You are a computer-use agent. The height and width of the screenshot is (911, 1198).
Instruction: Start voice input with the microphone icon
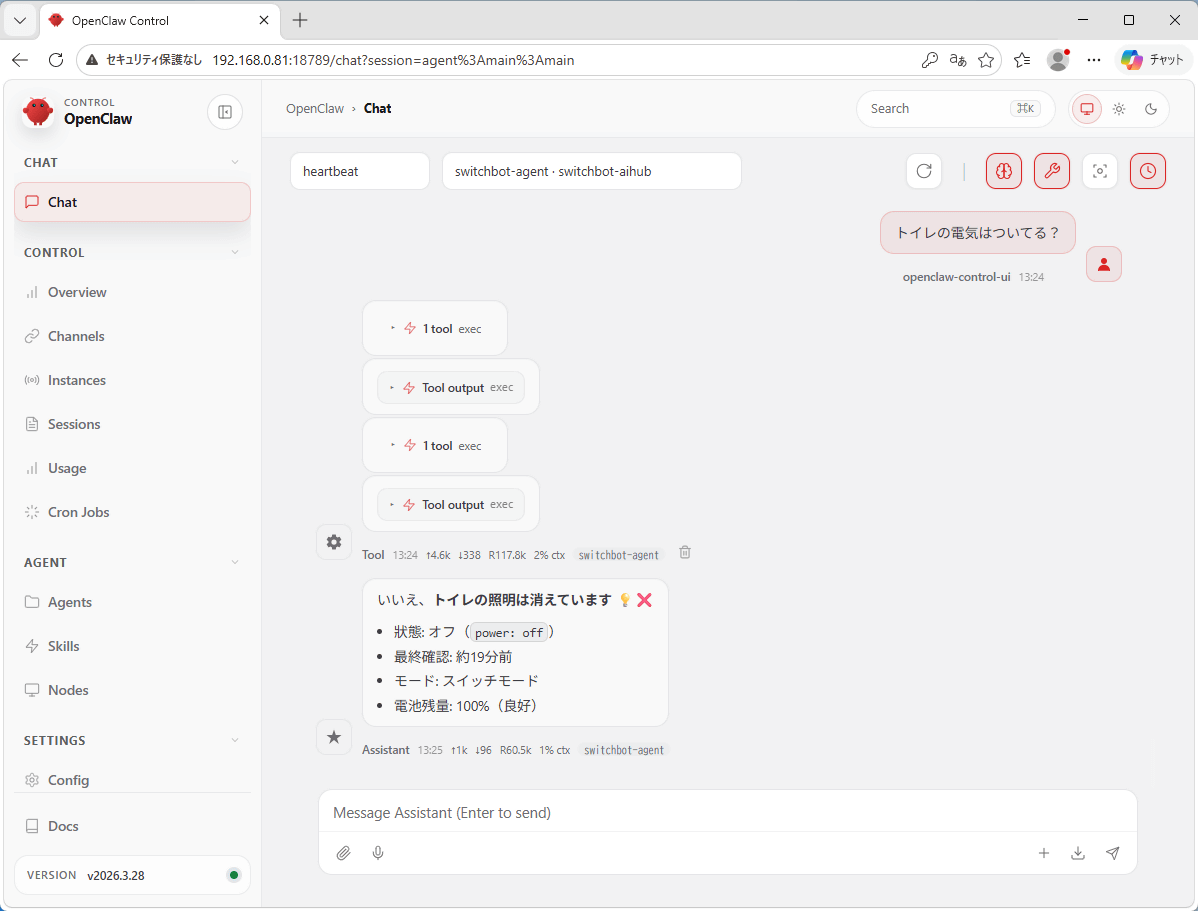click(x=378, y=853)
